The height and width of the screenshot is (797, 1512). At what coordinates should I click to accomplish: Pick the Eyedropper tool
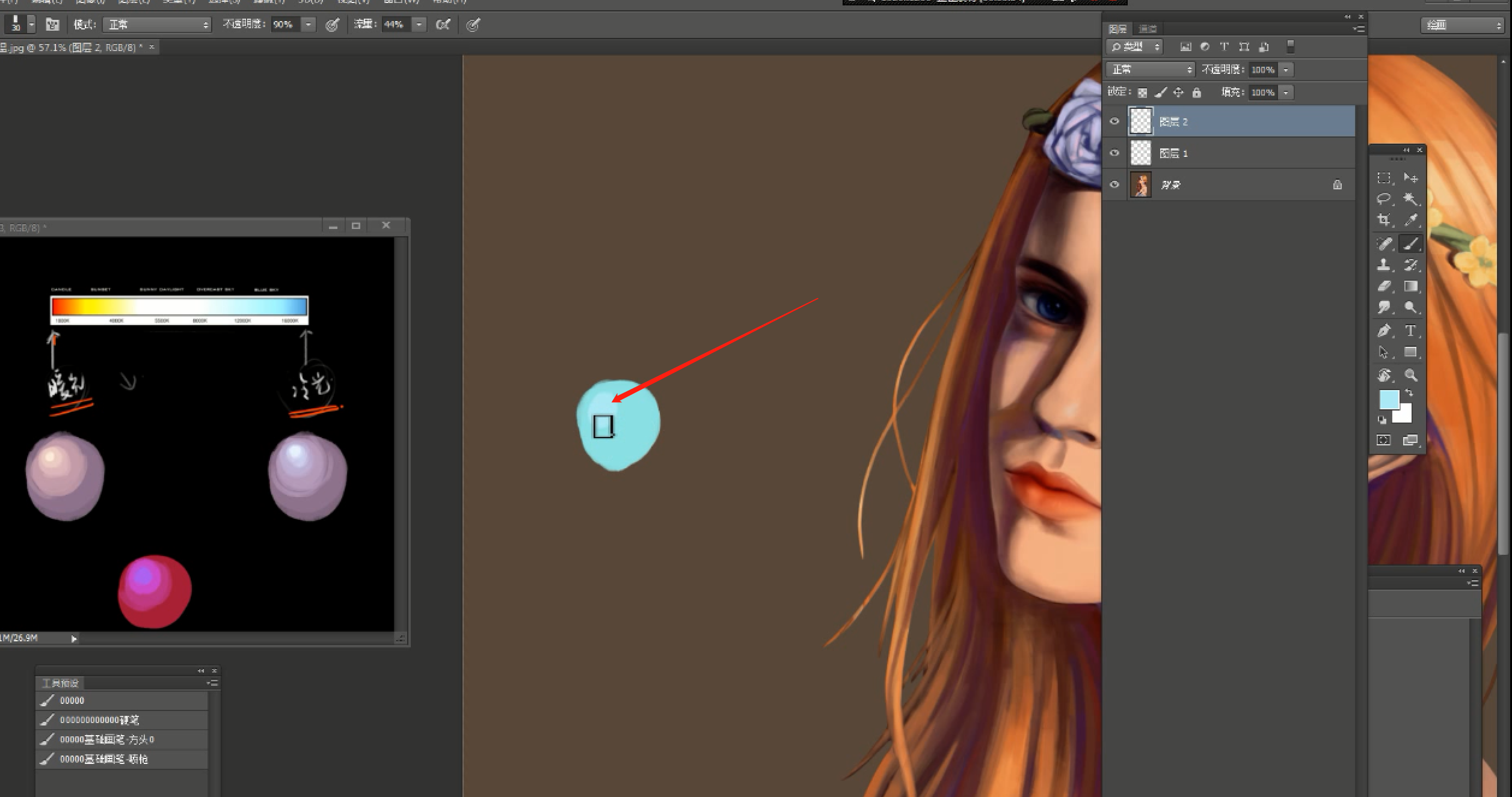pos(1410,221)
